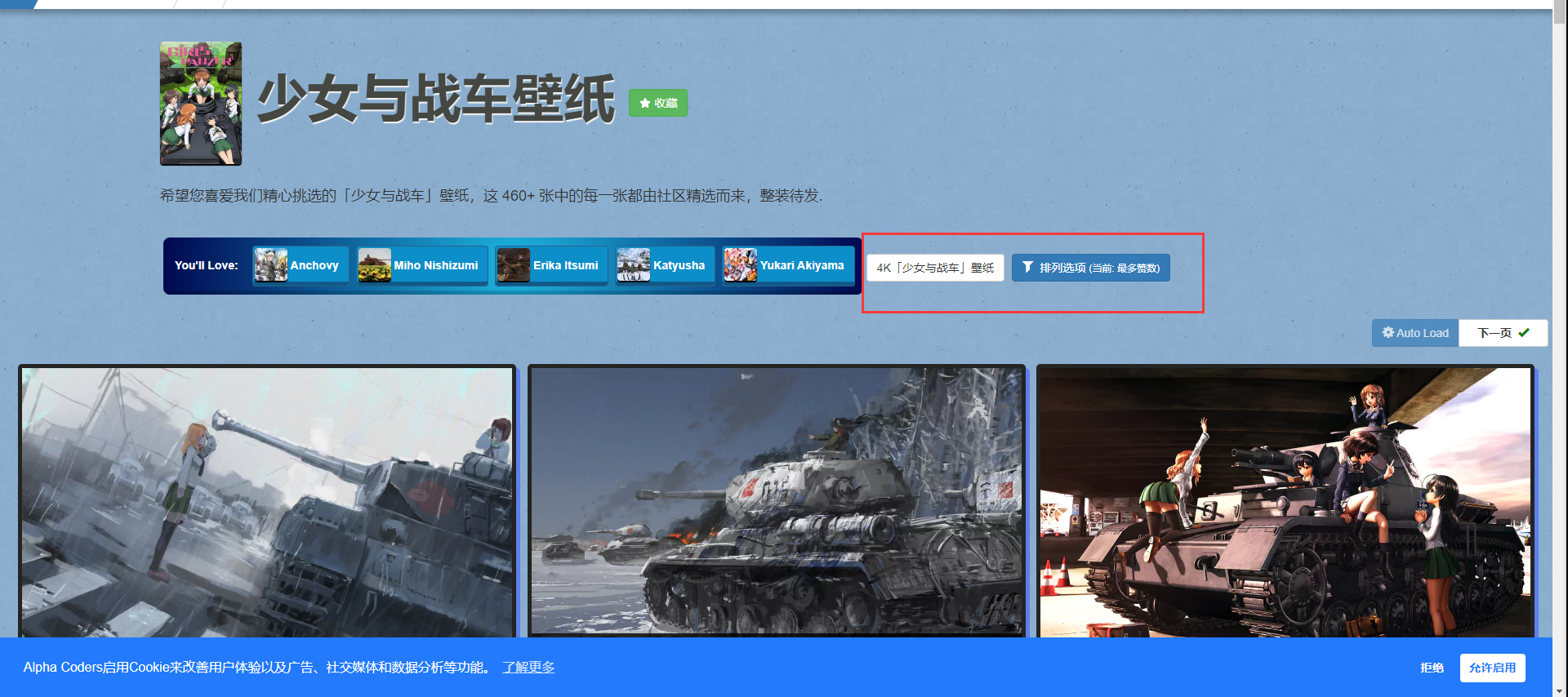Open the Katyusha character tag
Viewport: 1568px width, 697px height.
point(679,265)
